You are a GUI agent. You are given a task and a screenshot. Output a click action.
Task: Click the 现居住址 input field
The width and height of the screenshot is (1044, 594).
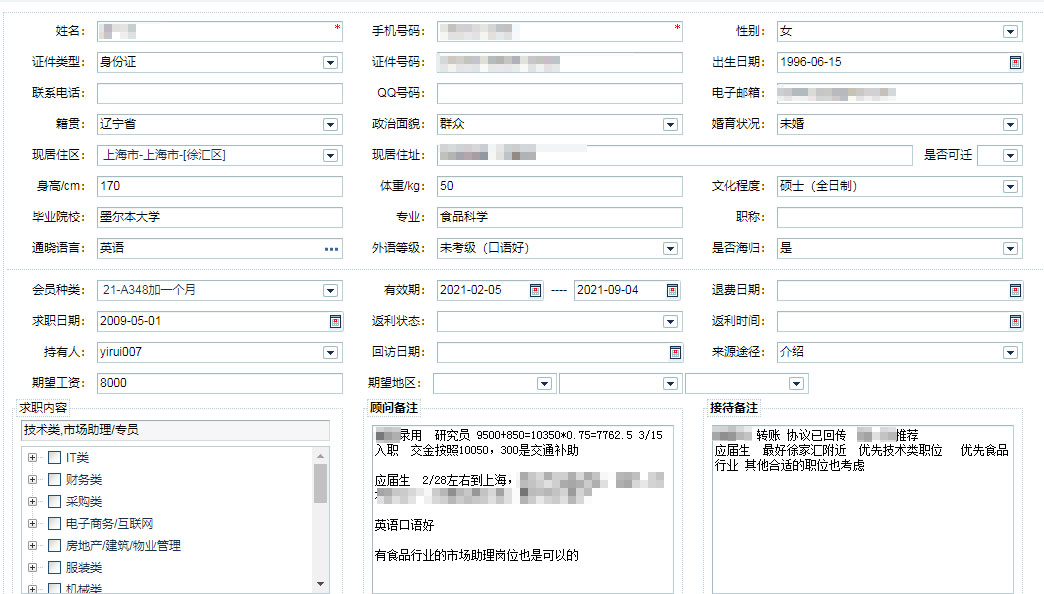674,155
